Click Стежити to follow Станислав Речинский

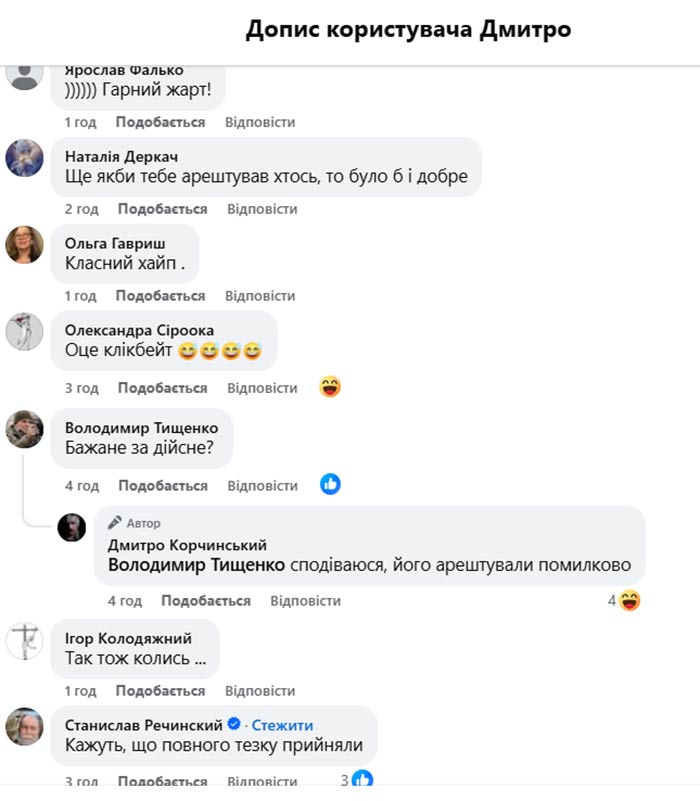pos(282,725)
